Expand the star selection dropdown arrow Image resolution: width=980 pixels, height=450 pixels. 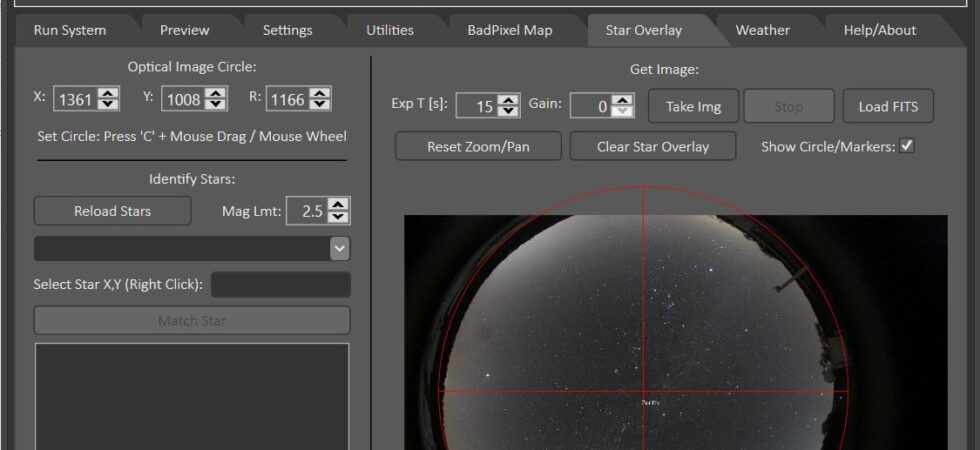(339, 249)
